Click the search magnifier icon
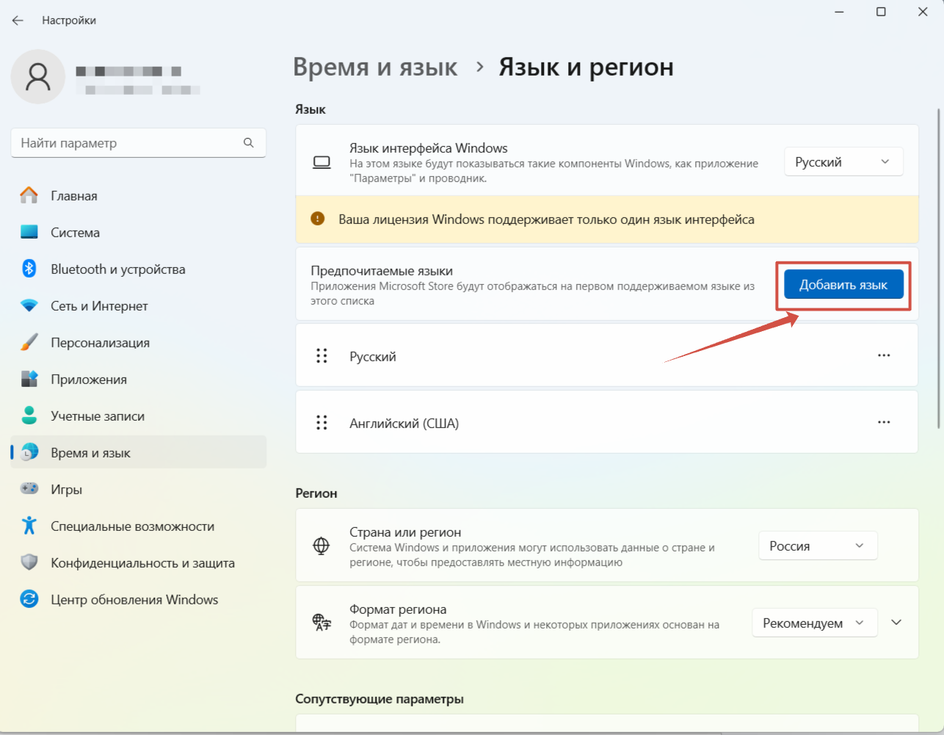 pos(249,143)
